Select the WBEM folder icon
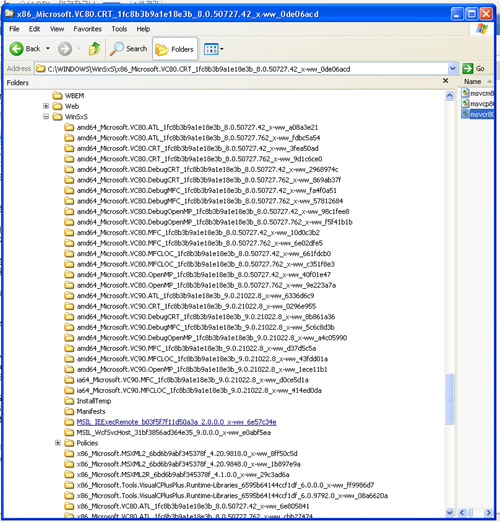This screenshot has height=522, width=500. [58, 96]
